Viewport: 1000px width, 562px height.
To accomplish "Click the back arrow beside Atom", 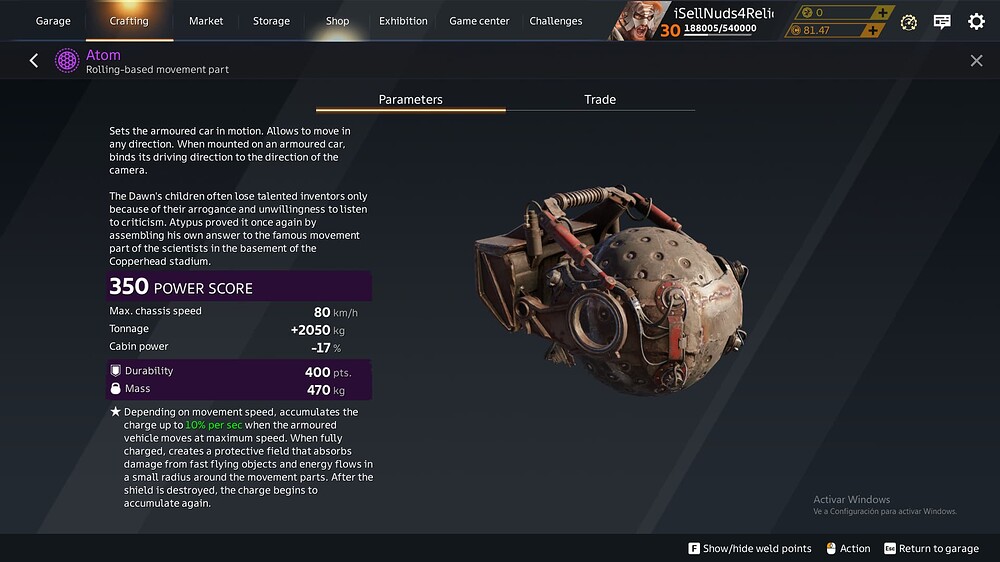I will (34, 61).
